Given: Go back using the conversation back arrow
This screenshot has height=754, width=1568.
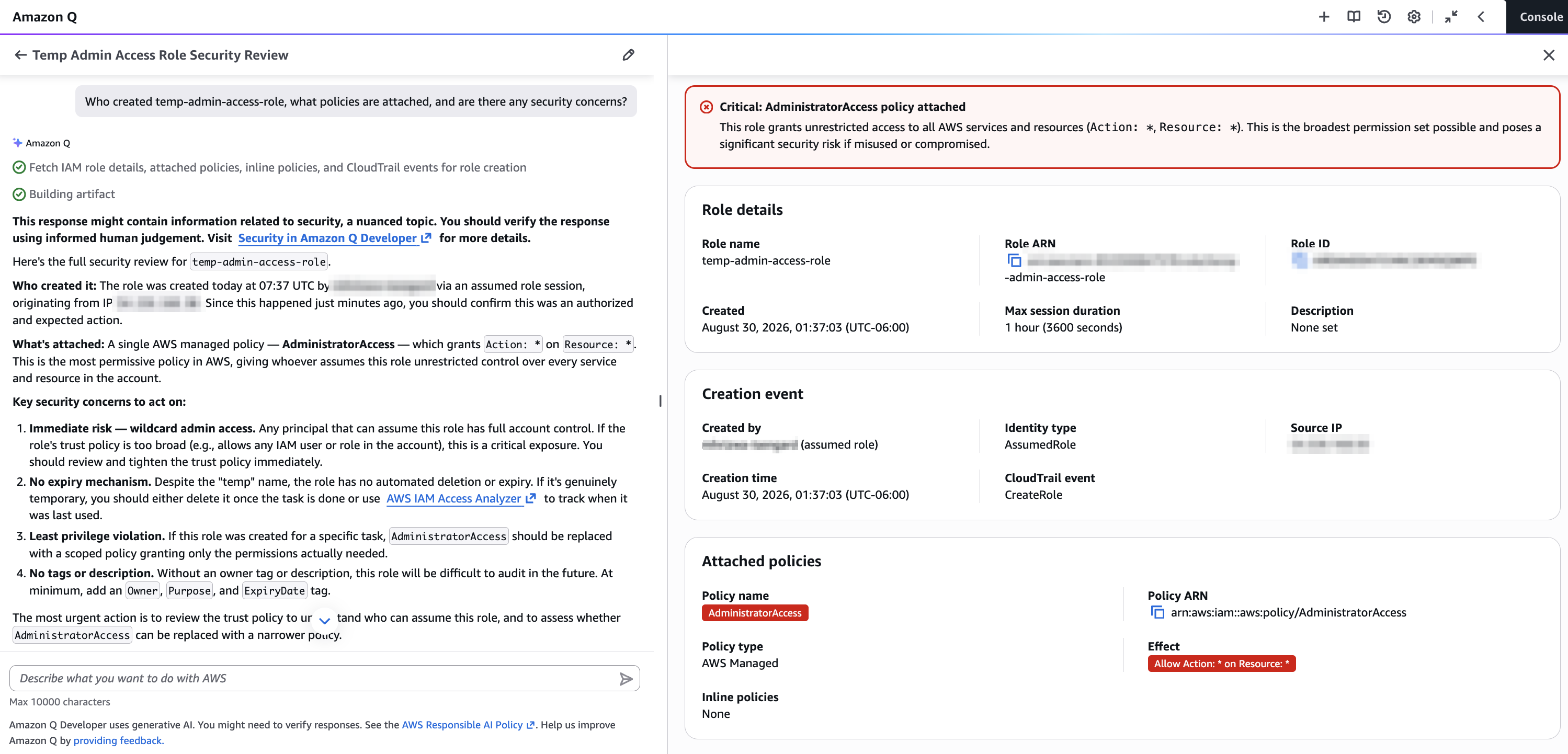Looking at the screenshot, I should tap(20, 55).
